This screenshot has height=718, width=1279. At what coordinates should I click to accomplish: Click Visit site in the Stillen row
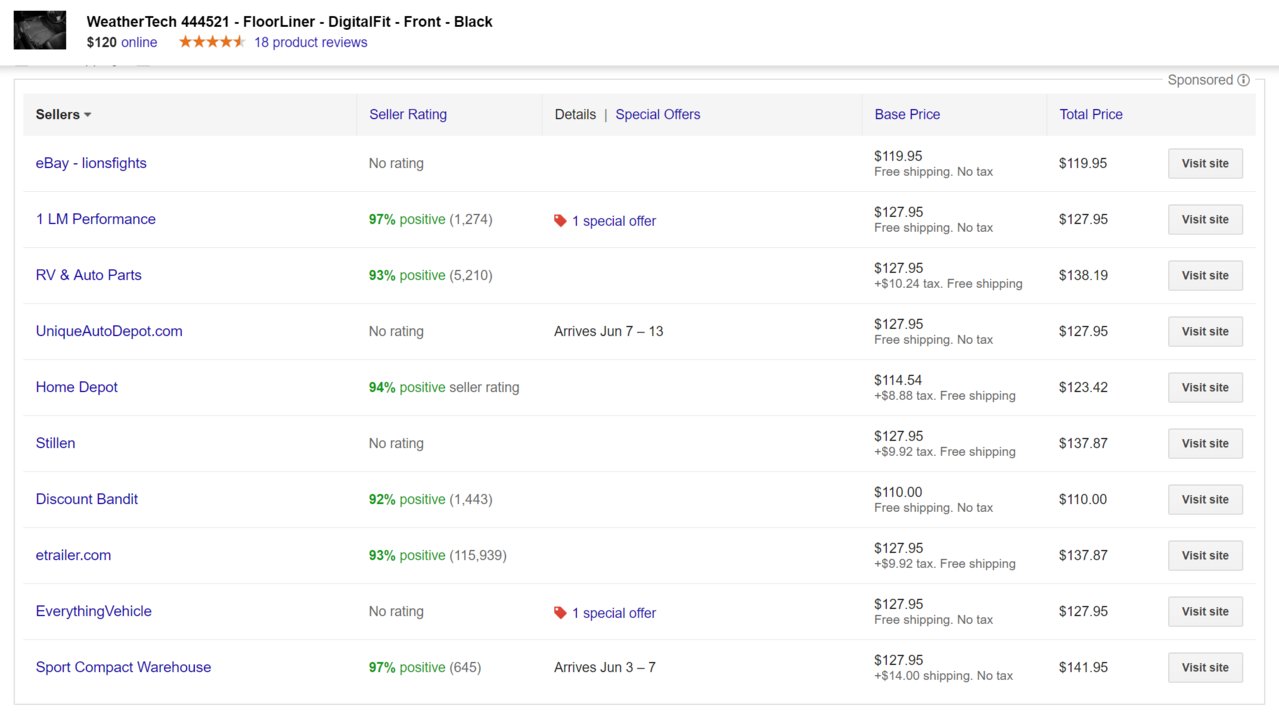(x=1205, y=444)
